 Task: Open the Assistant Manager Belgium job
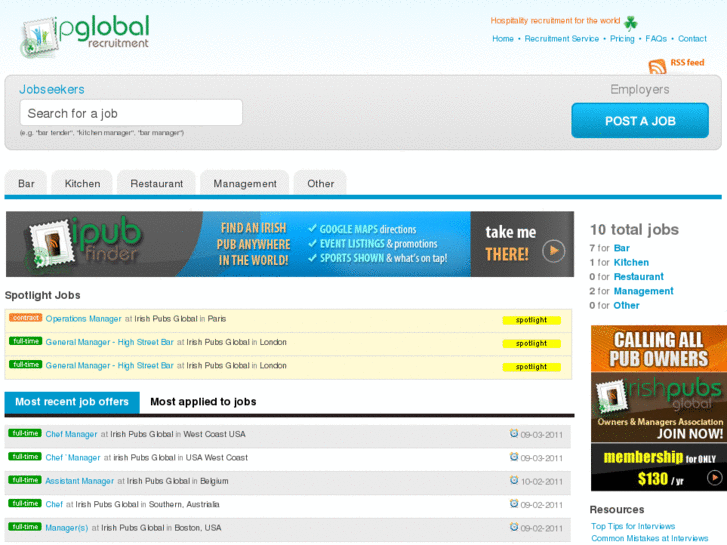[x=79, y=481]
